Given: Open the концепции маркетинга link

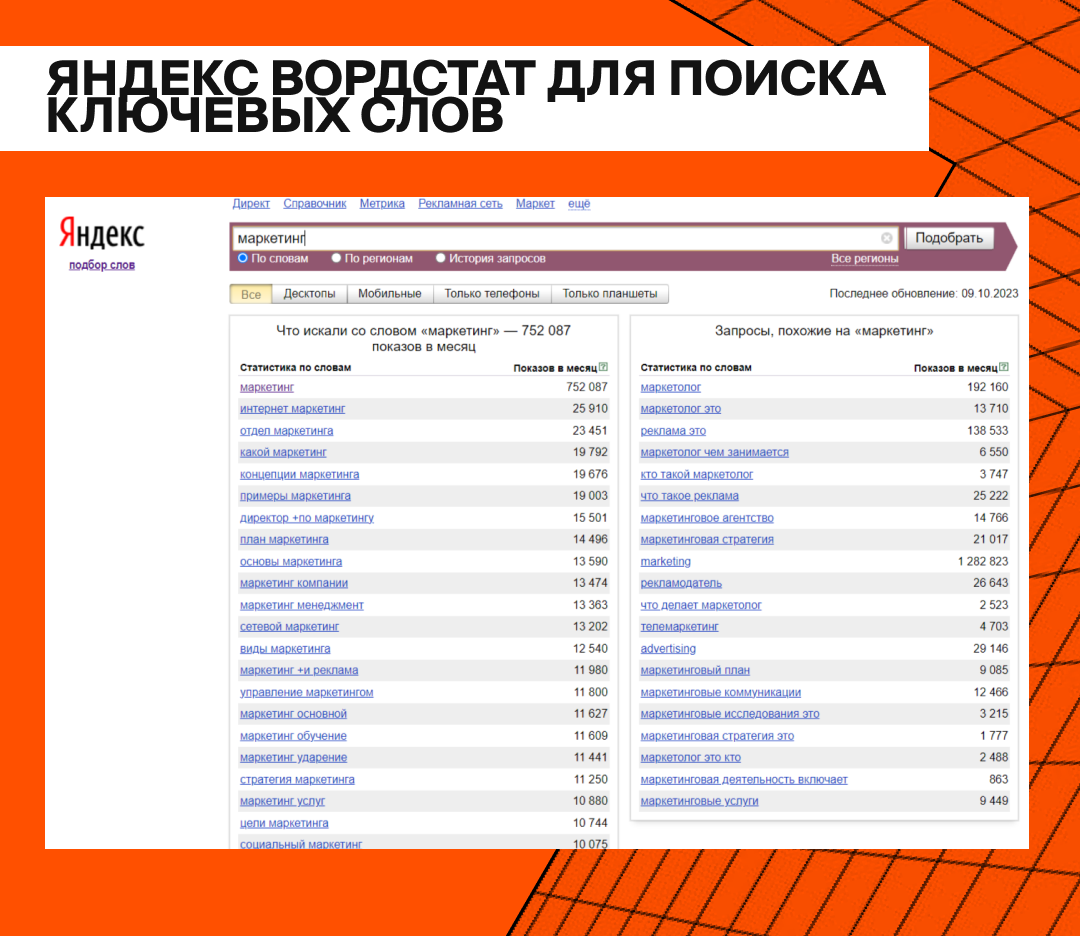Looking at the screenshot, I should coord(300,475).
